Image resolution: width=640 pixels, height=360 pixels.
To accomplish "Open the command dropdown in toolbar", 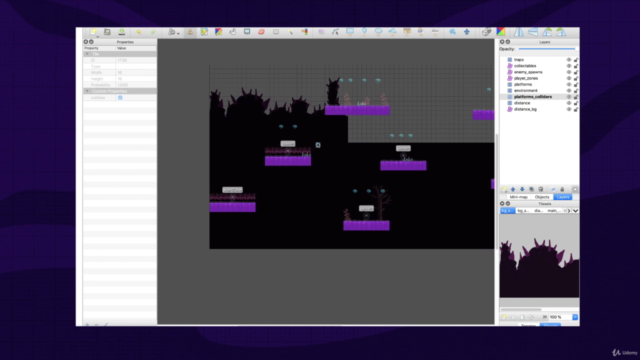I will pyautogui.click(x=174, y=32).
